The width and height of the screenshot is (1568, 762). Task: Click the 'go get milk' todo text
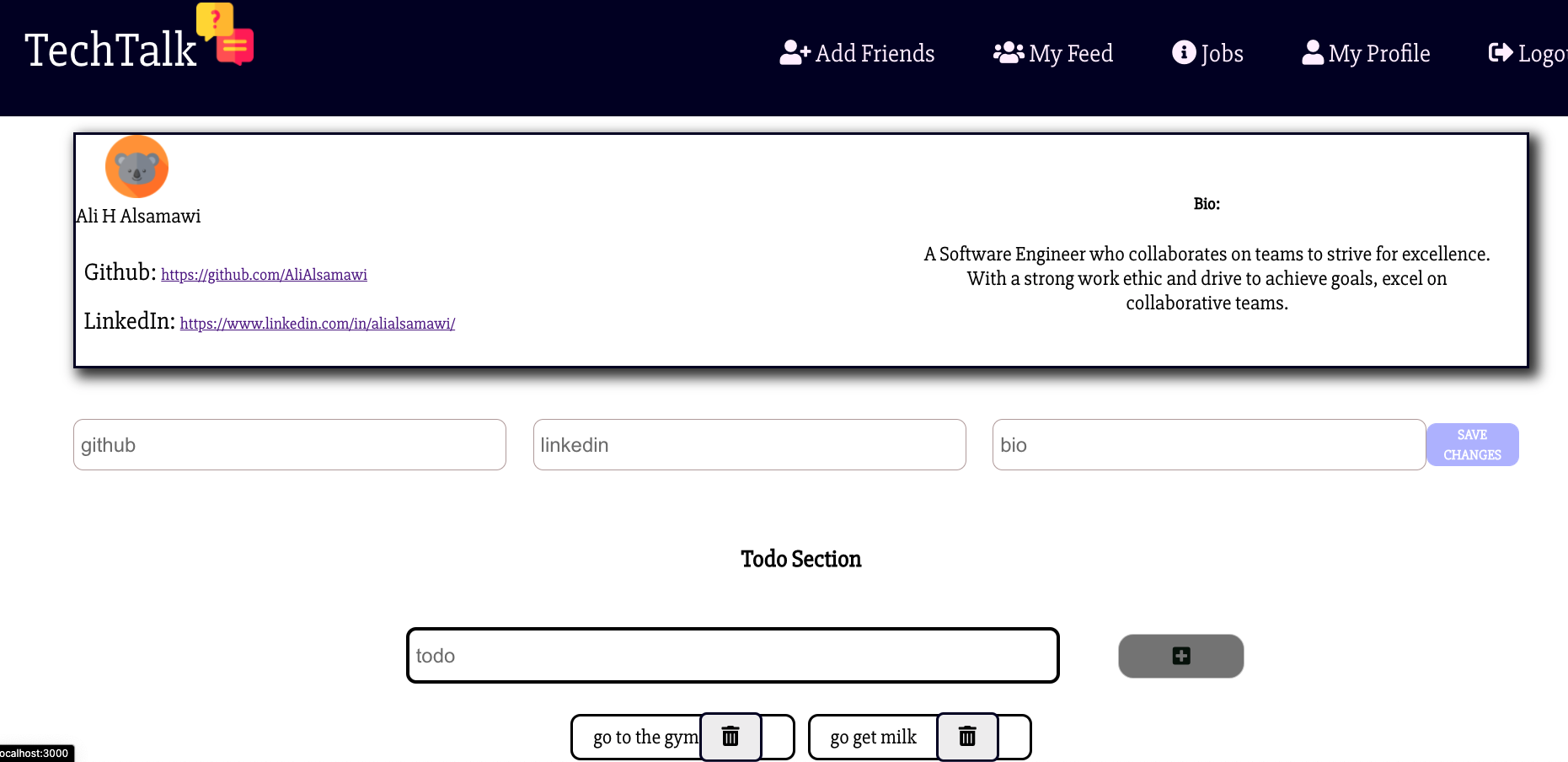coord(872,736)
